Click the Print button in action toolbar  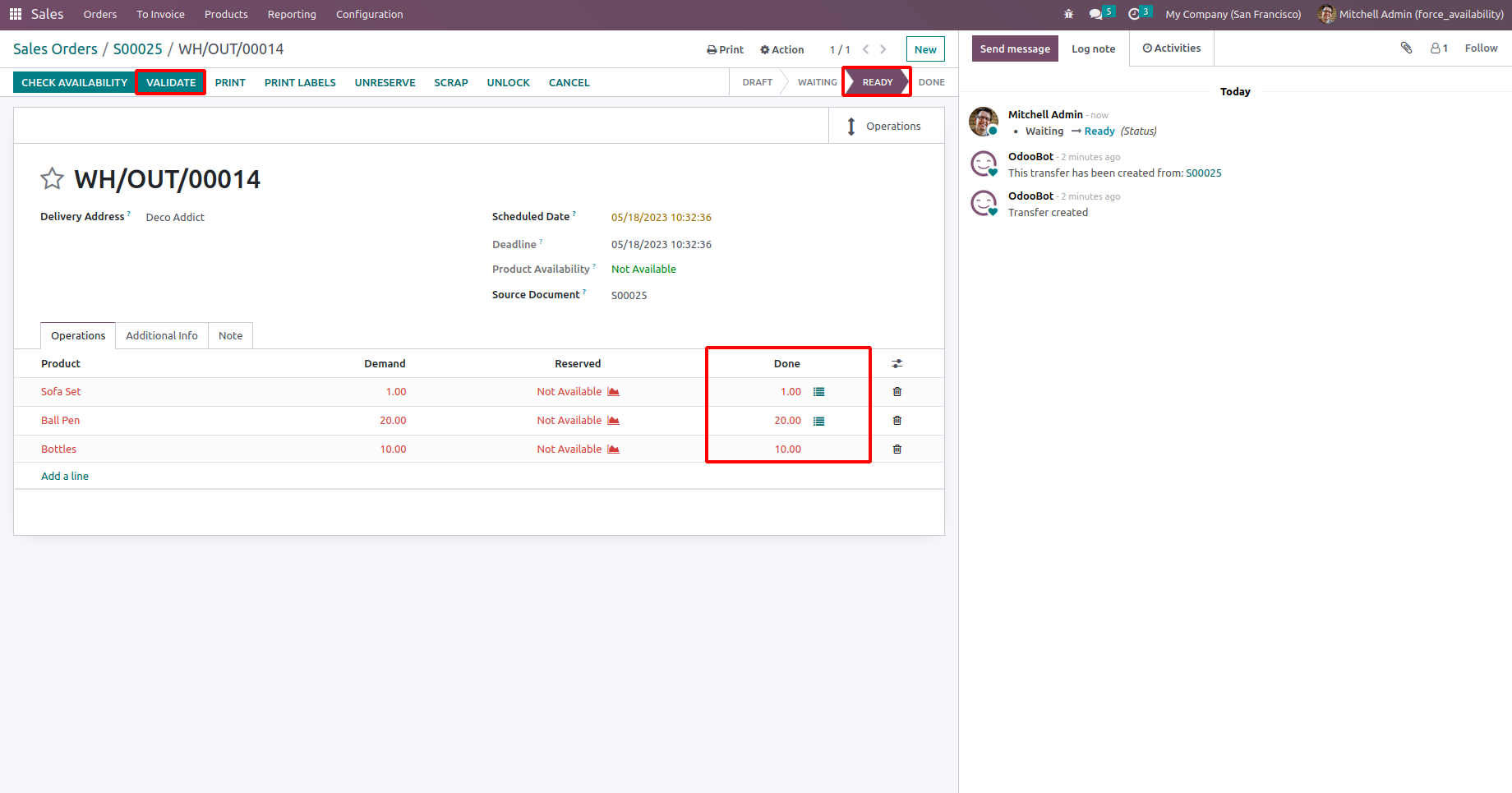(x=230, y=82)
